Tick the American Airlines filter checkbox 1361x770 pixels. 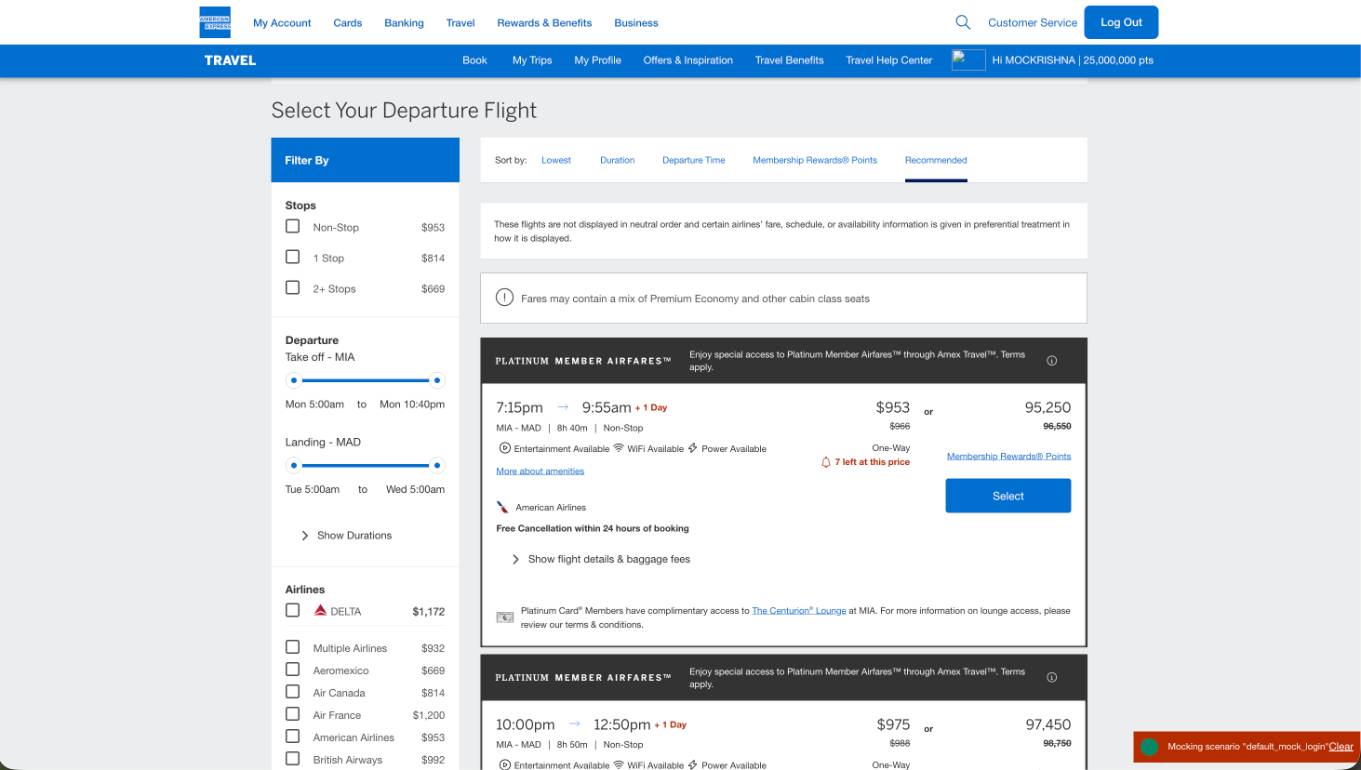(x=293, y=736)
